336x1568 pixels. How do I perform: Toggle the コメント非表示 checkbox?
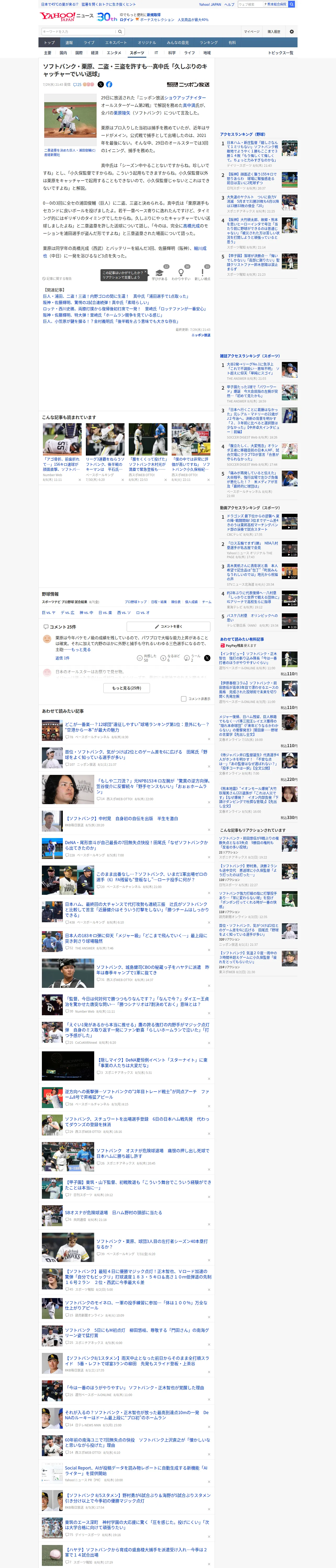tap(183, 699)
